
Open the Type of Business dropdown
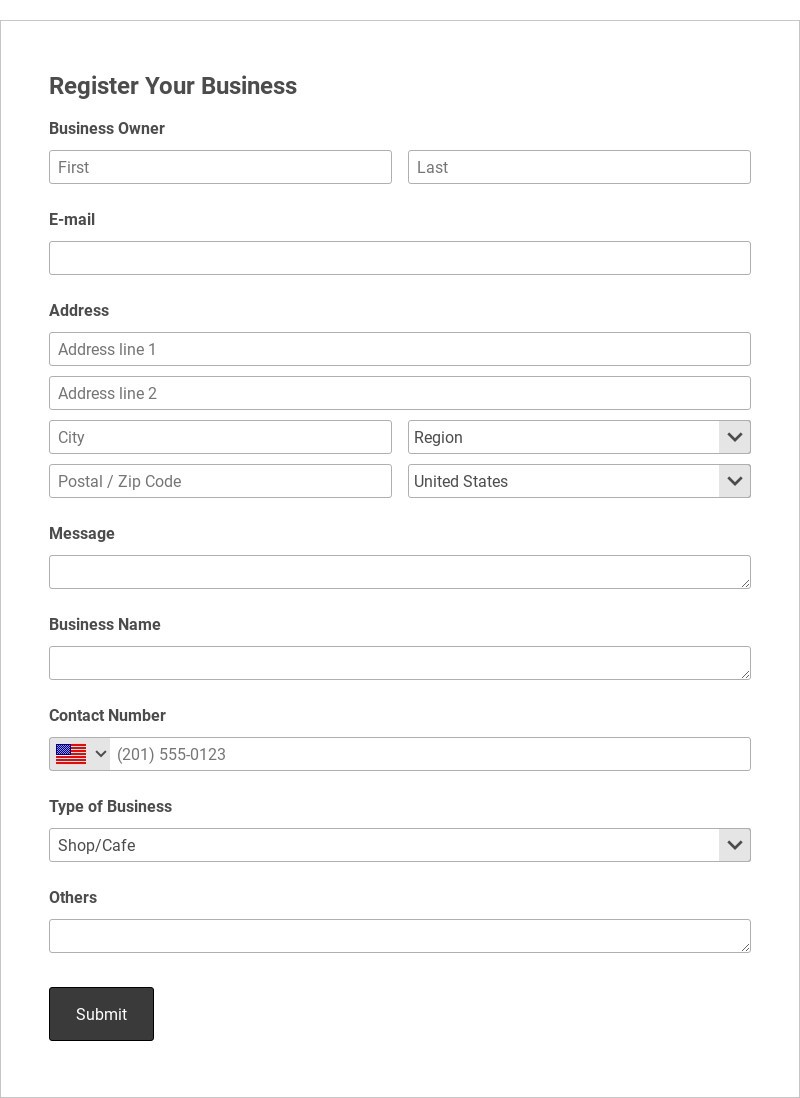[400, 846]
